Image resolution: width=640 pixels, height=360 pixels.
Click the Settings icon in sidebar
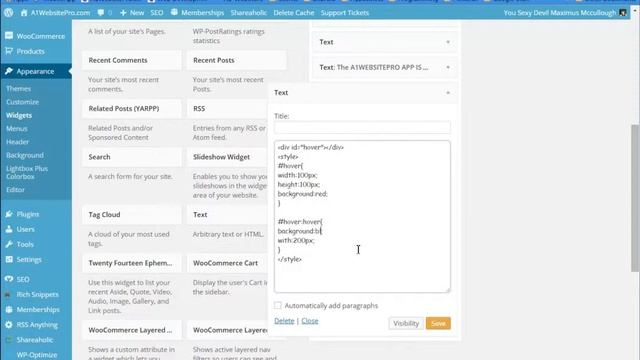coord(9,259)
